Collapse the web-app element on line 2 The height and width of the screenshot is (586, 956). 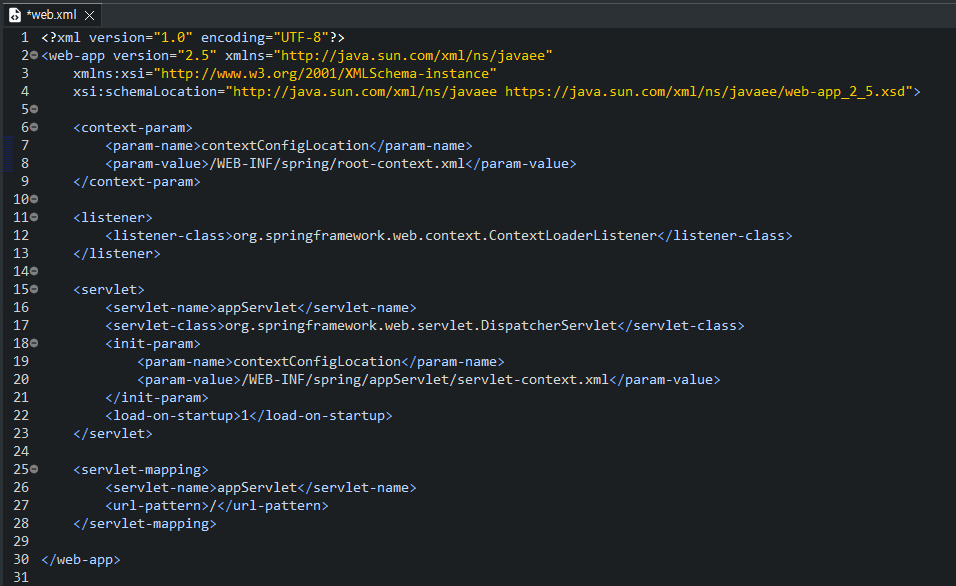click(34, 55)
